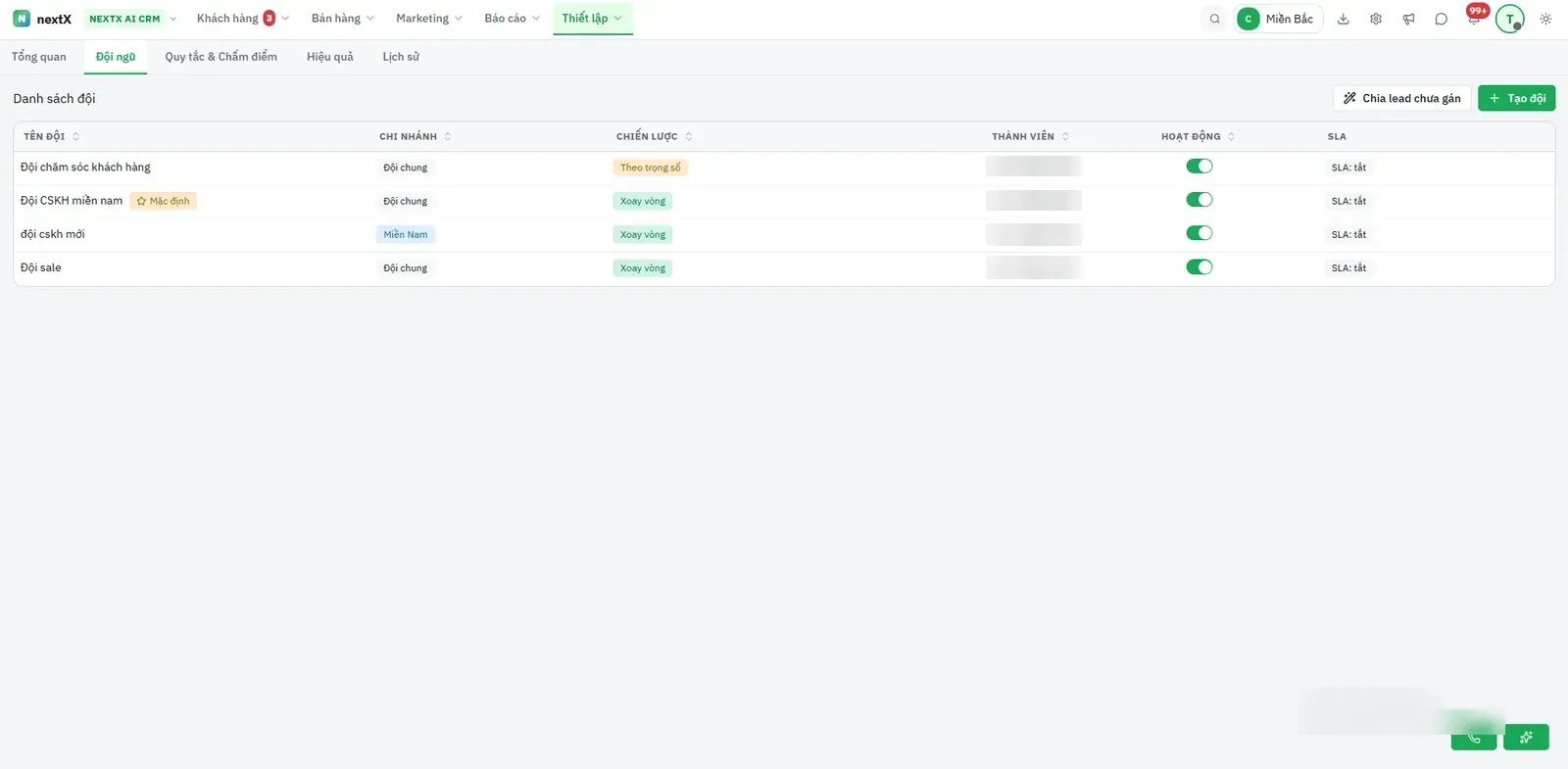Screen dimensions: 1568x769
Task: Sort by HOẠT ĐỘNG column arrows
Action: (1231, 136)
